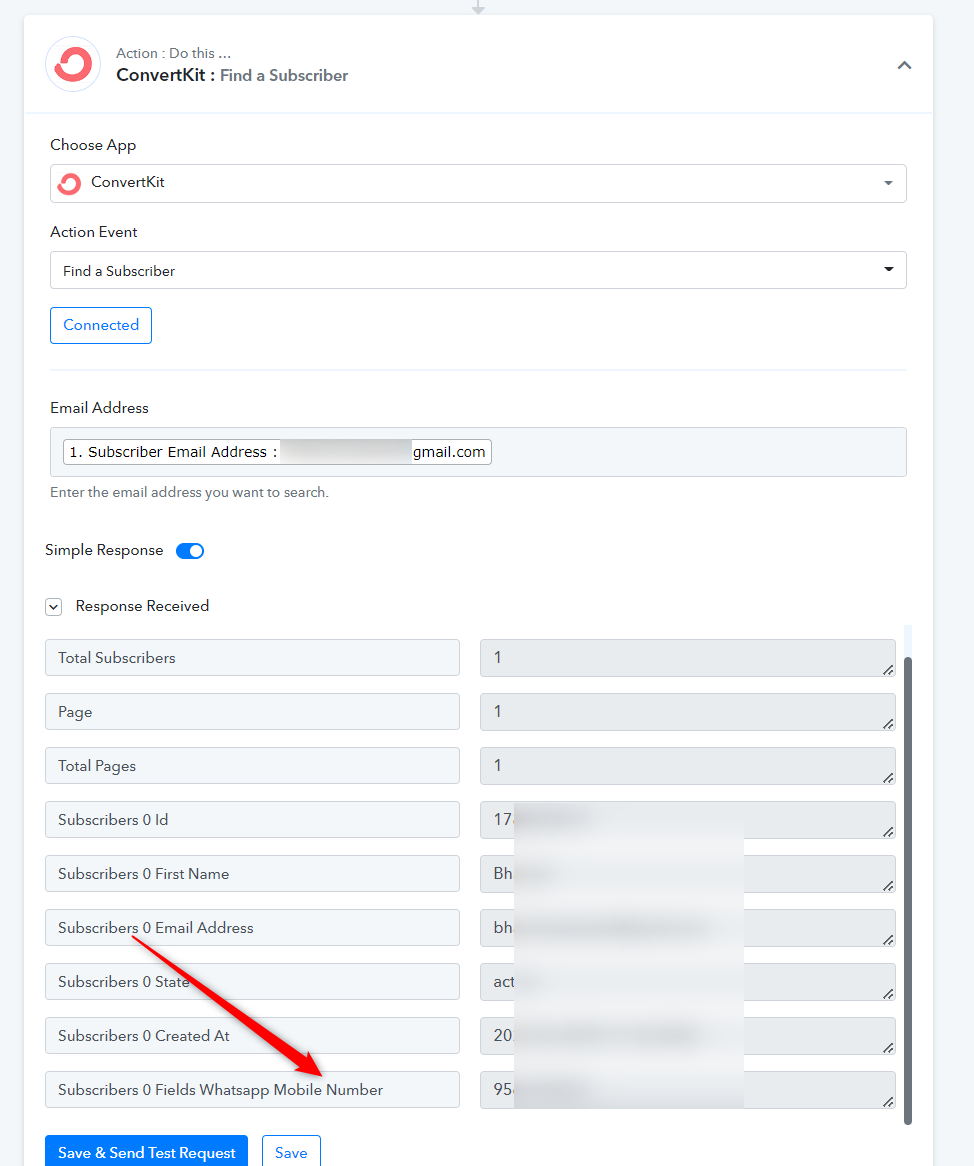Click the Email Address input field
The height and width of the screenshot is (1166, 974).
478,452
